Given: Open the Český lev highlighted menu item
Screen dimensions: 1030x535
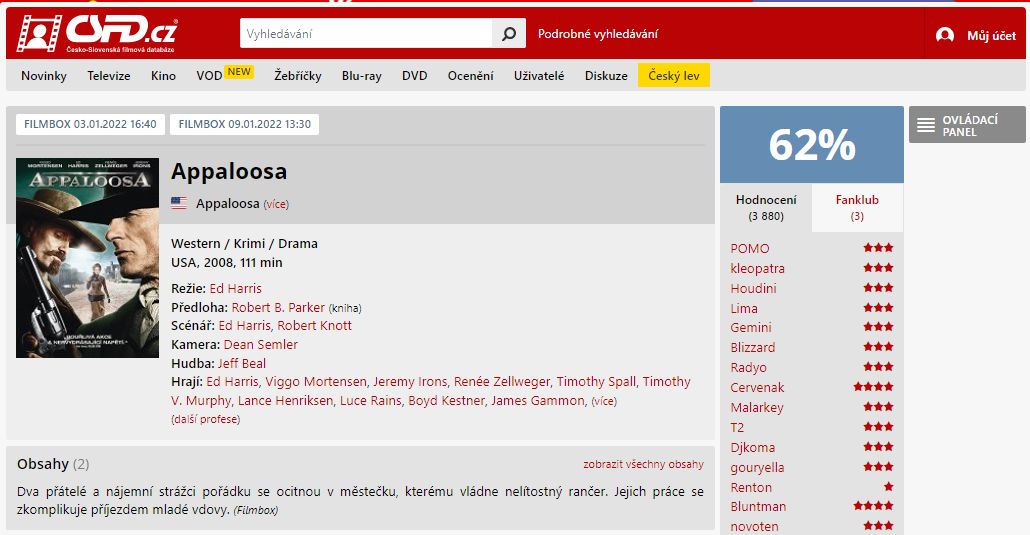Looking at the screenshot, I should pyautogui.click(x=673, y=76).
